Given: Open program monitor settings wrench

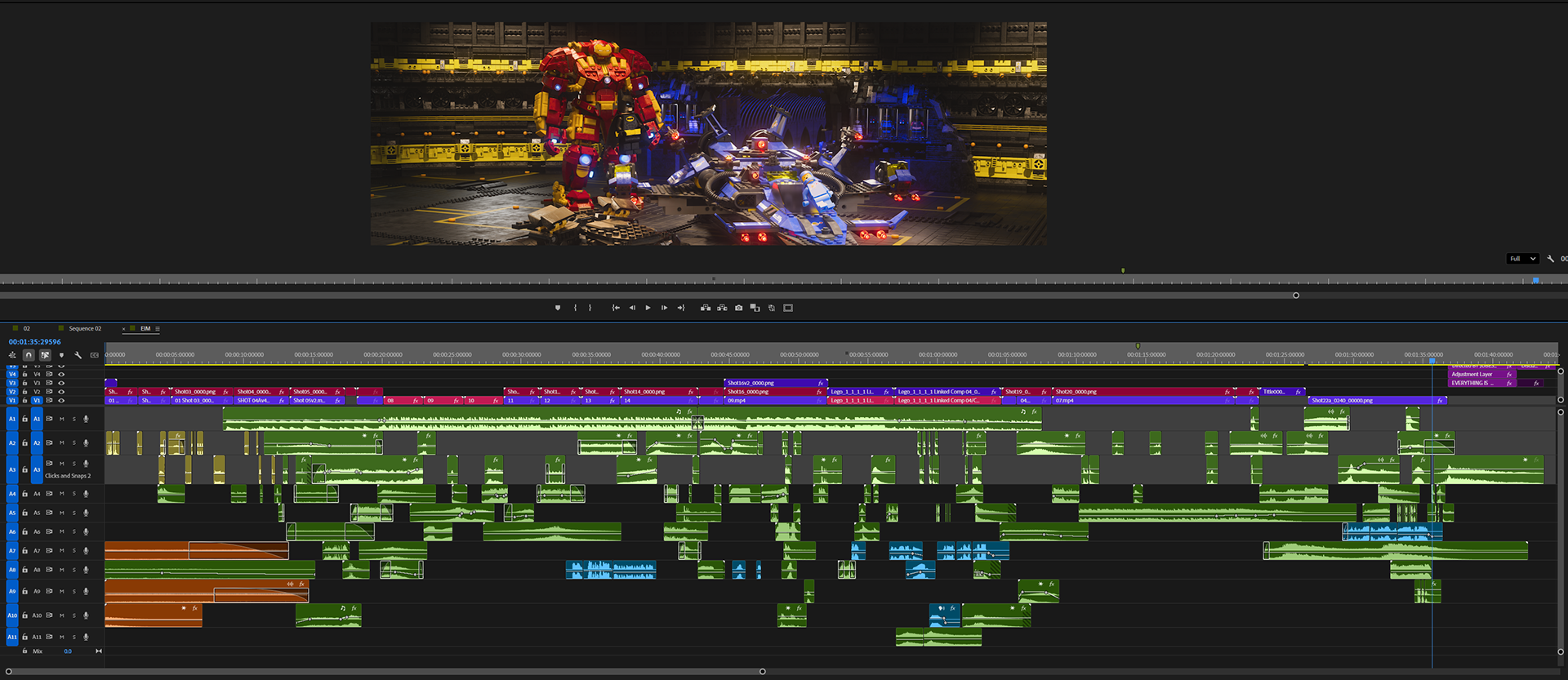Looking at the screenshot, I should [1551, 259].
